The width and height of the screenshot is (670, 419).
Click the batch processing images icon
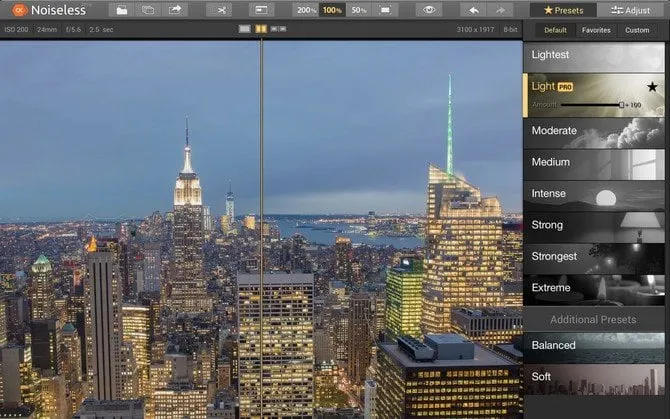[148, 10]
